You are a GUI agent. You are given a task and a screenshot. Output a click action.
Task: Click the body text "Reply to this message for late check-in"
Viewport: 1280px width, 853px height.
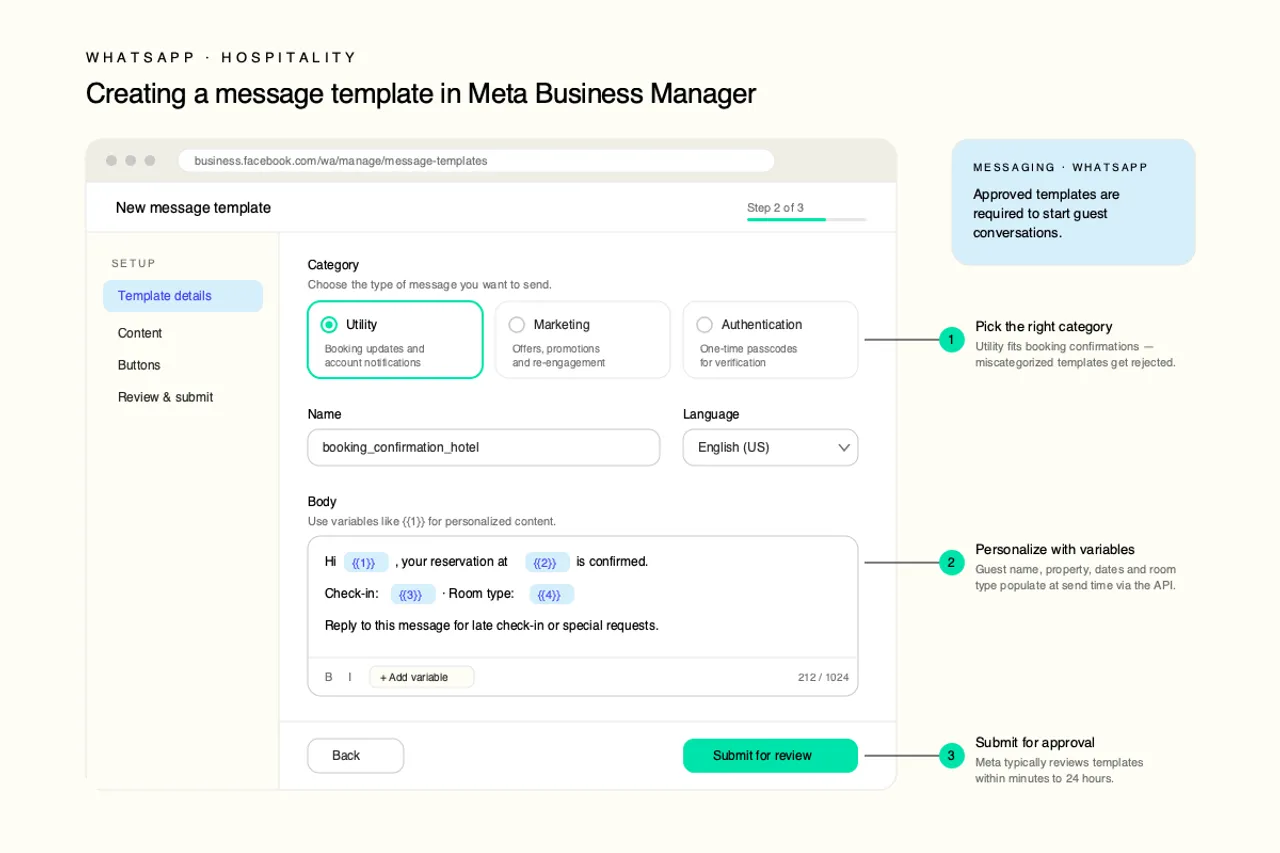(x=434, y=626)
